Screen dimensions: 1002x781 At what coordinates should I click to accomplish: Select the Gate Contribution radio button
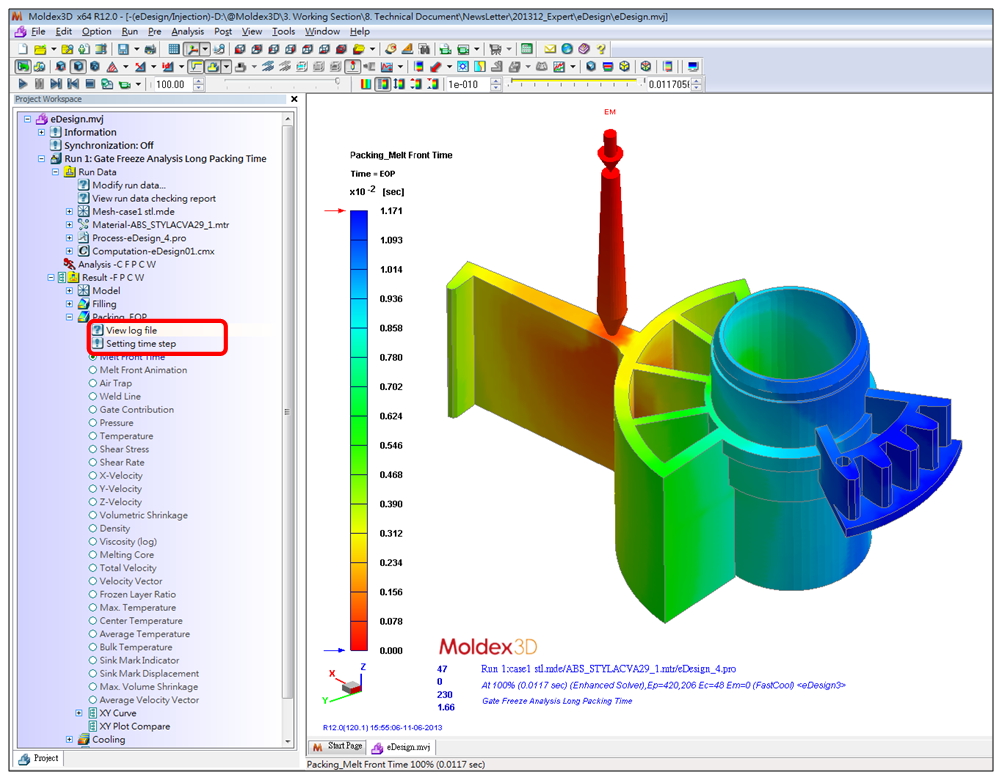93,410
